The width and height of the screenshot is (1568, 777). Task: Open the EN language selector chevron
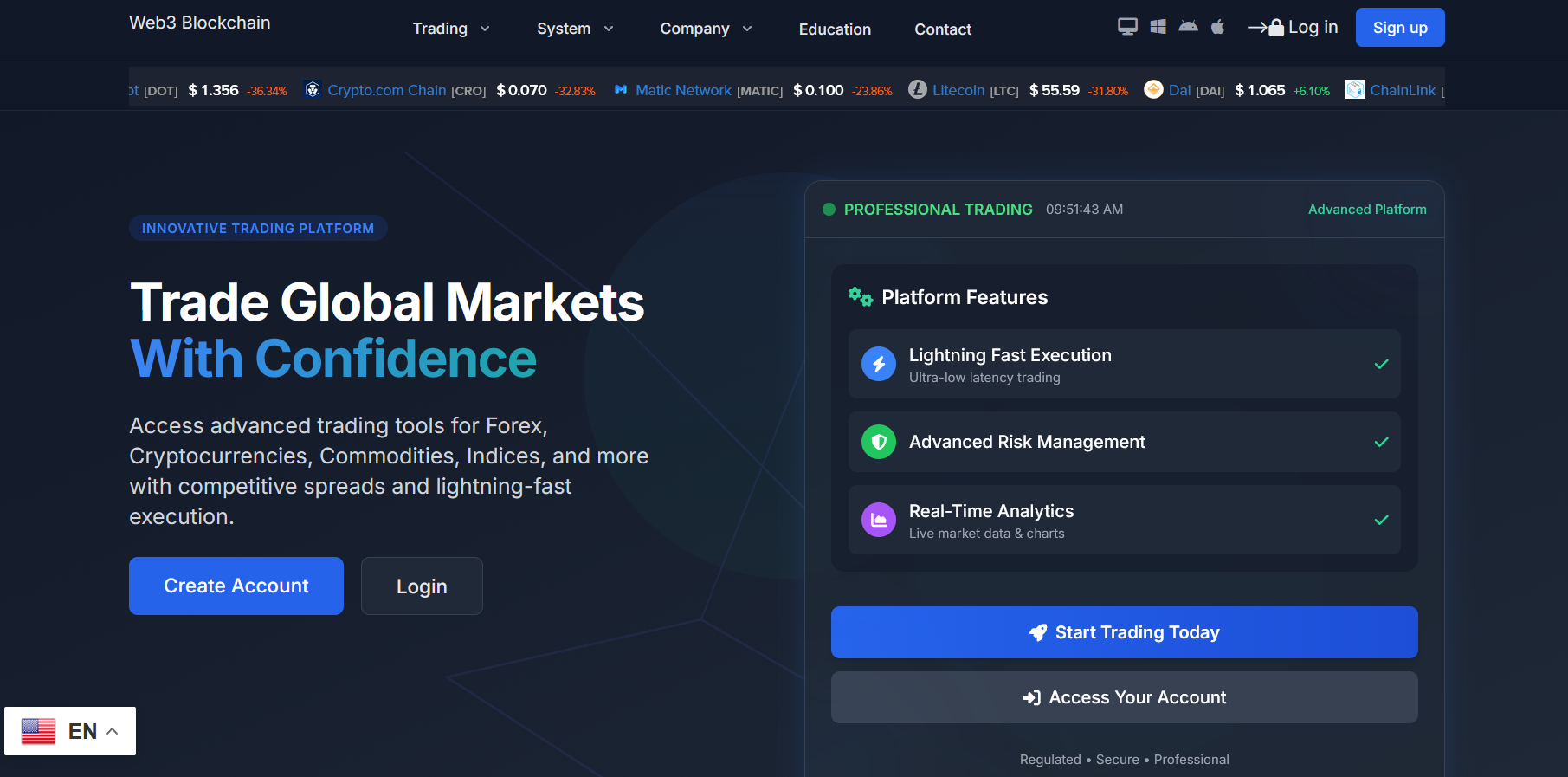(x=113, y=731)
